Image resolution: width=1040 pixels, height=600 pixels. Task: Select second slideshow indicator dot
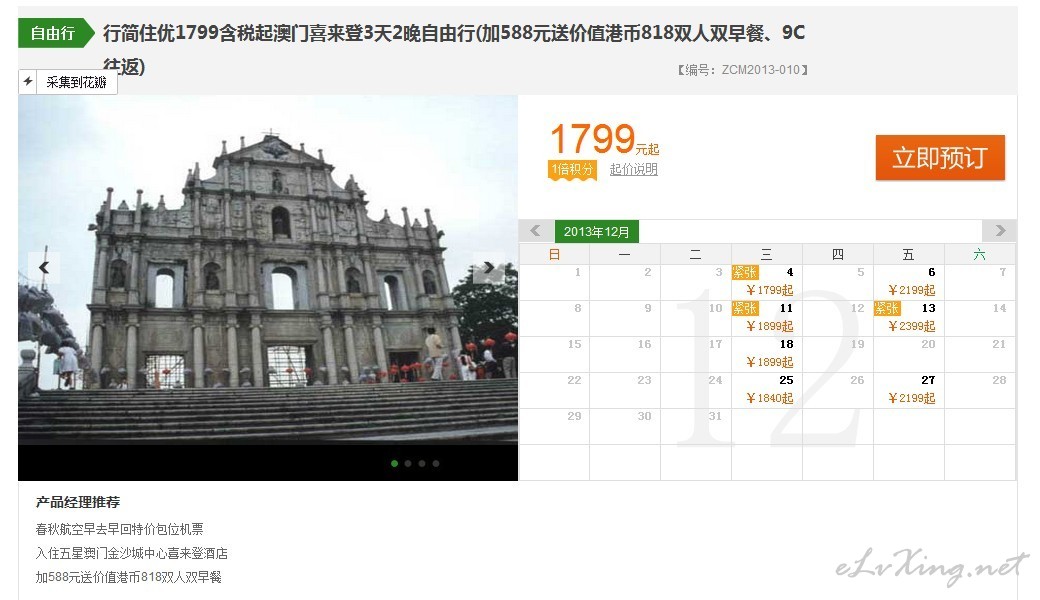coord(408,463)
